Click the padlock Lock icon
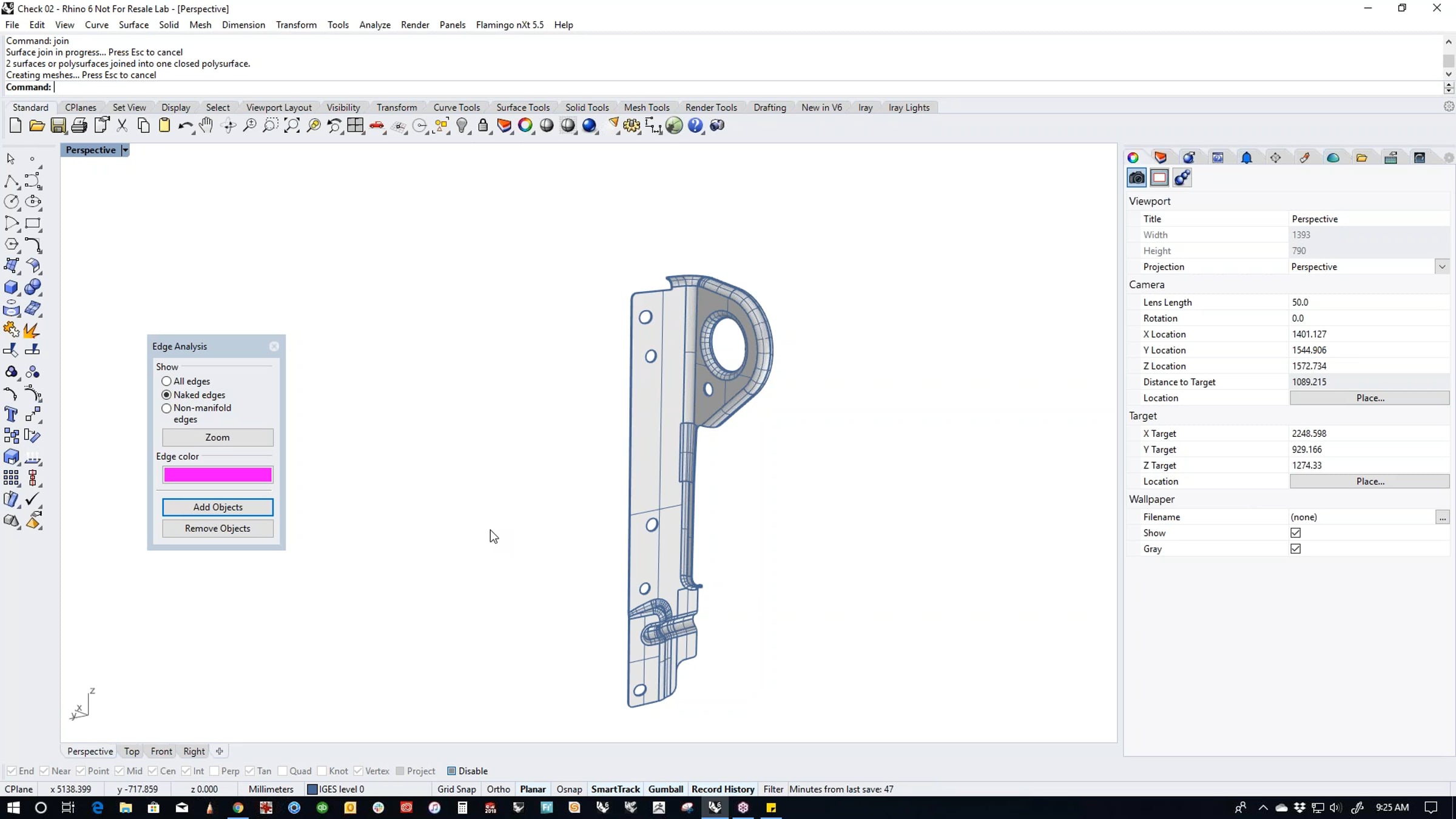1456x819 pixels. [x=483, y=126]
